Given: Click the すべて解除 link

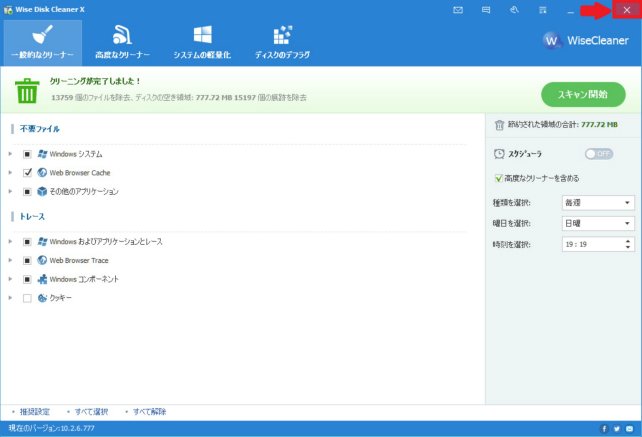Looking at the screenshot, I should tap(149, 412).
